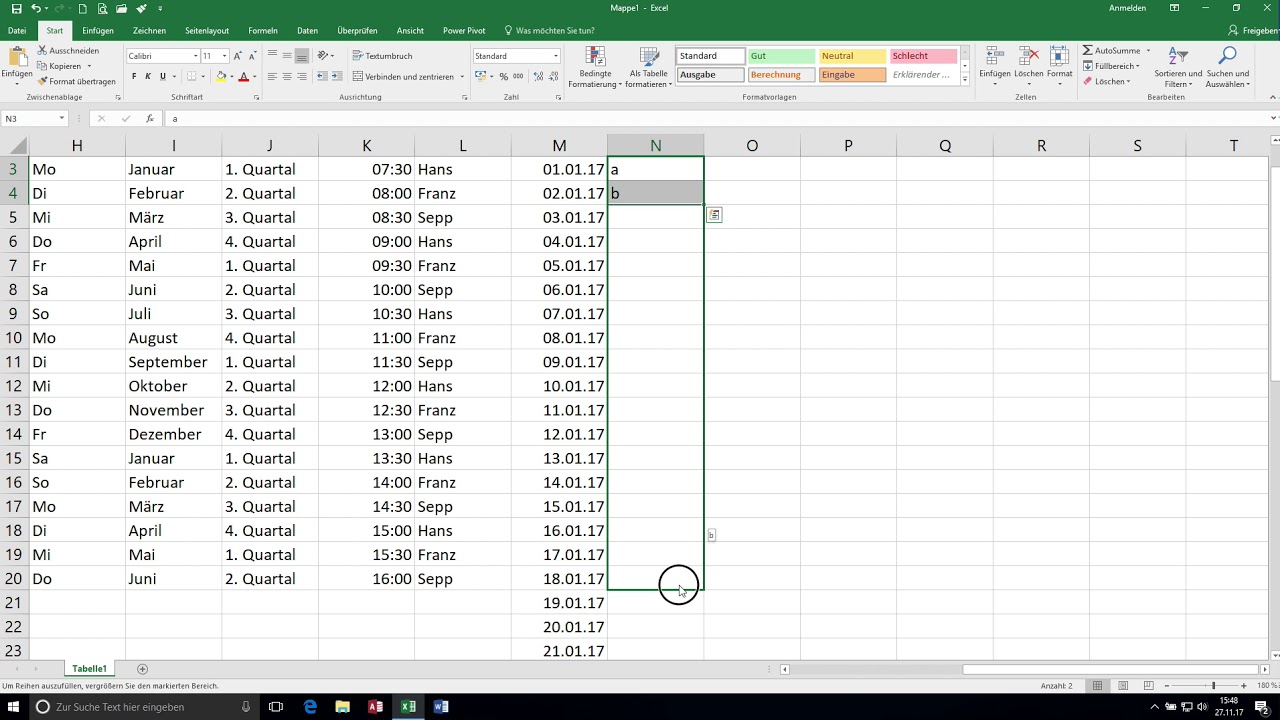Apply thousands separator 000 format
1280x720 pixels.
click(518, 76)
